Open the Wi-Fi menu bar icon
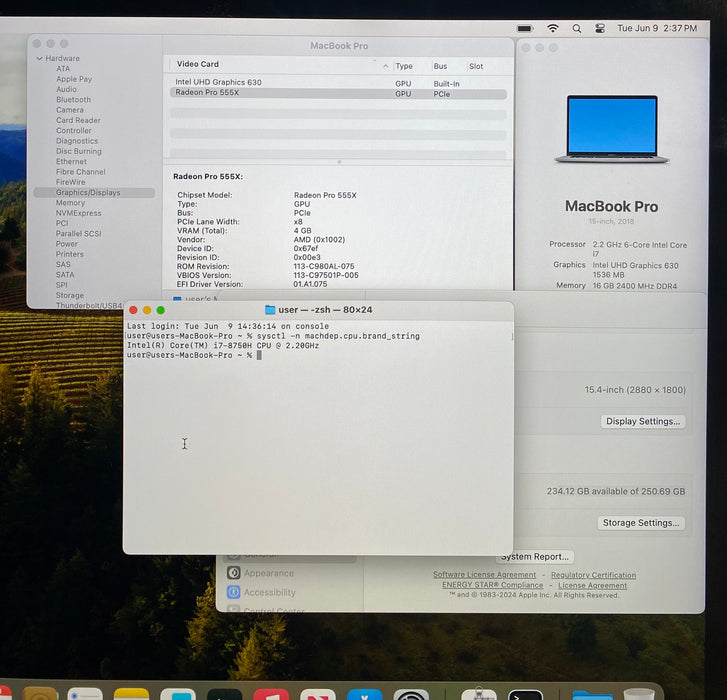 552,29
